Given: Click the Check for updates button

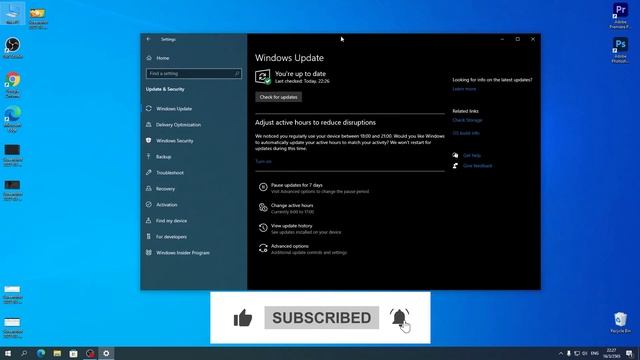Looking at the screenshot, I should (278, 97).
